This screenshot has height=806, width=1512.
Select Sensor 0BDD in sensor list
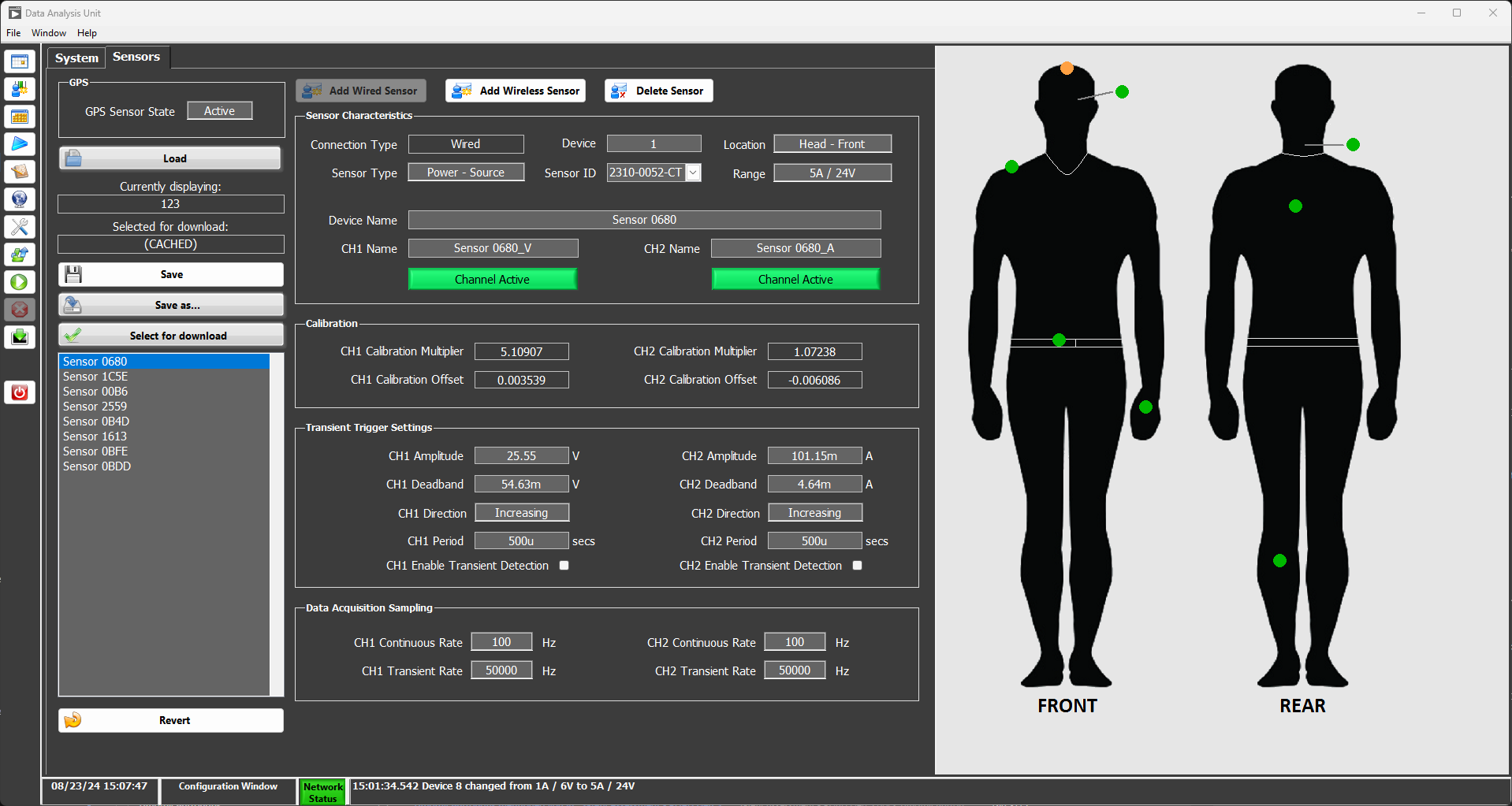point(164,466)
